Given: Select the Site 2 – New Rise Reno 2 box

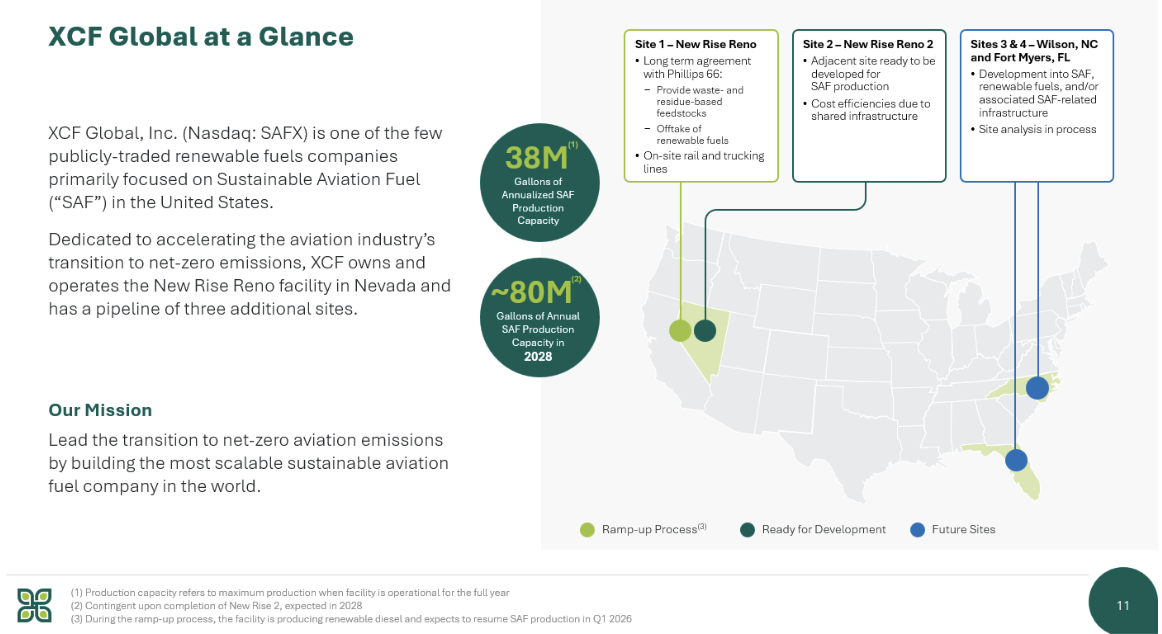Looking at the screenshot, I should pyautogui.click(x=868, y=106).
